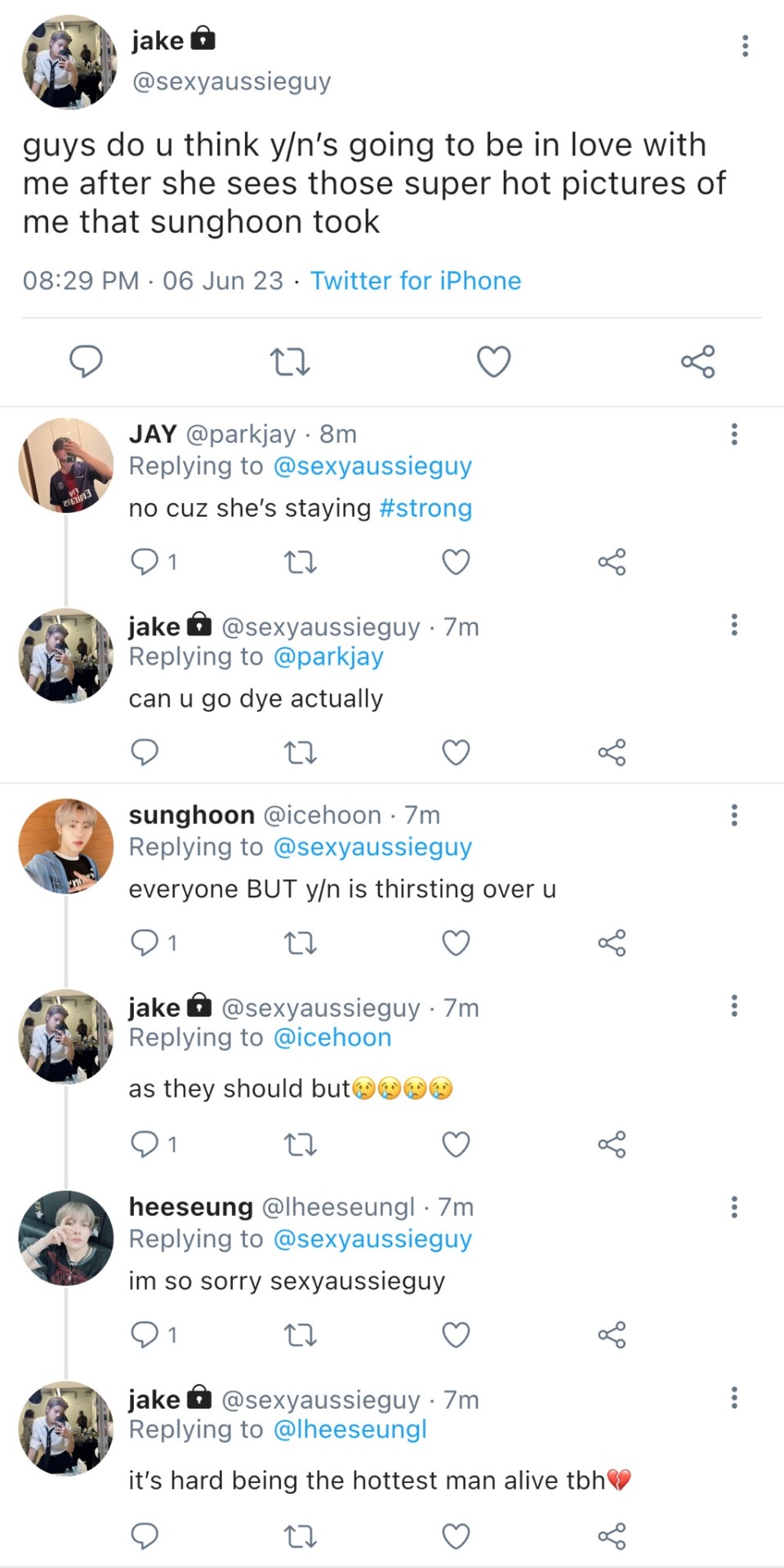Retweet jake's main tweet
The height and width of the screenshot is (1568, 784).
coord(289,361)
